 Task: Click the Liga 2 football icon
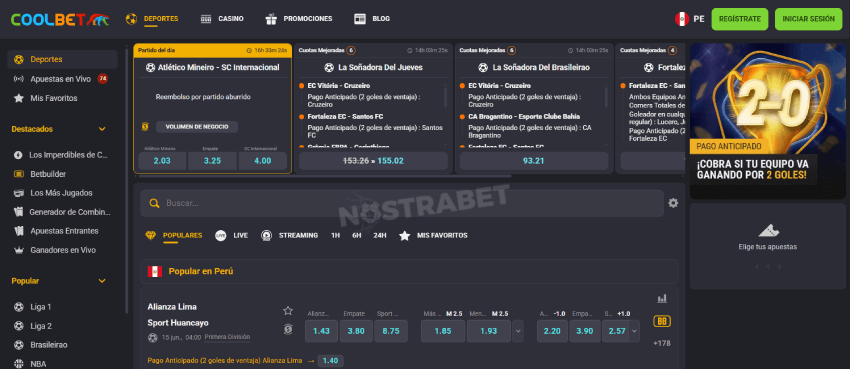coord(19,326)
